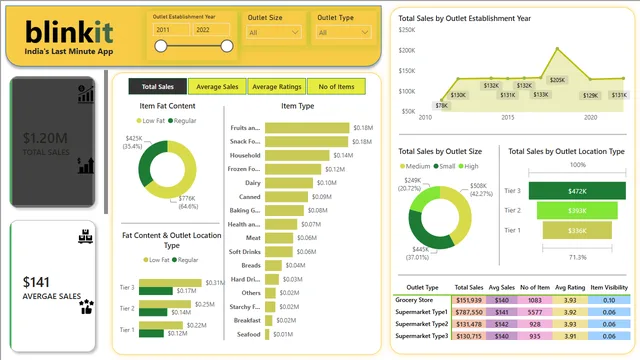The width and height of the screenshot is (640, 360).
Task: Edit the end year field showing 2022
Action: 211,30
